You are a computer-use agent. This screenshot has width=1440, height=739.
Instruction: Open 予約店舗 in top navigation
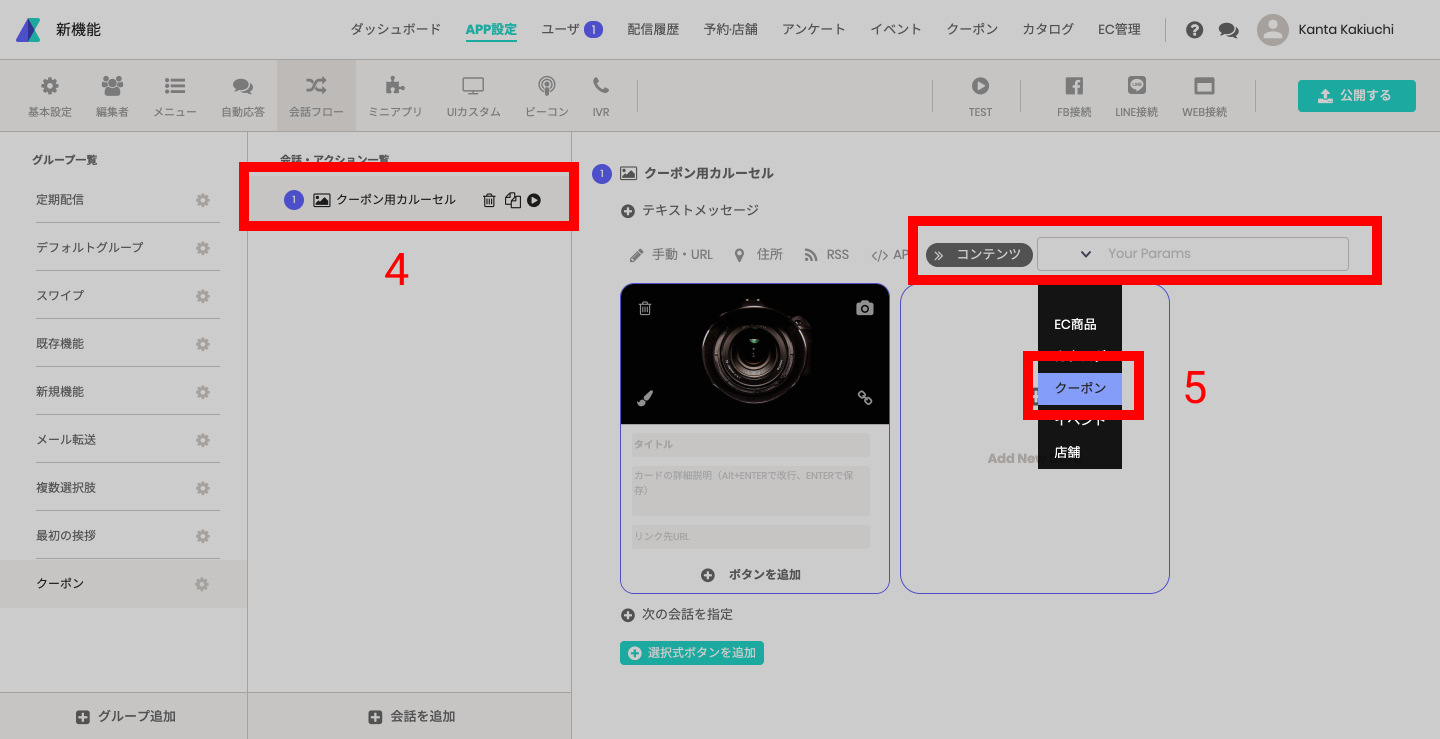coord(731,29)
